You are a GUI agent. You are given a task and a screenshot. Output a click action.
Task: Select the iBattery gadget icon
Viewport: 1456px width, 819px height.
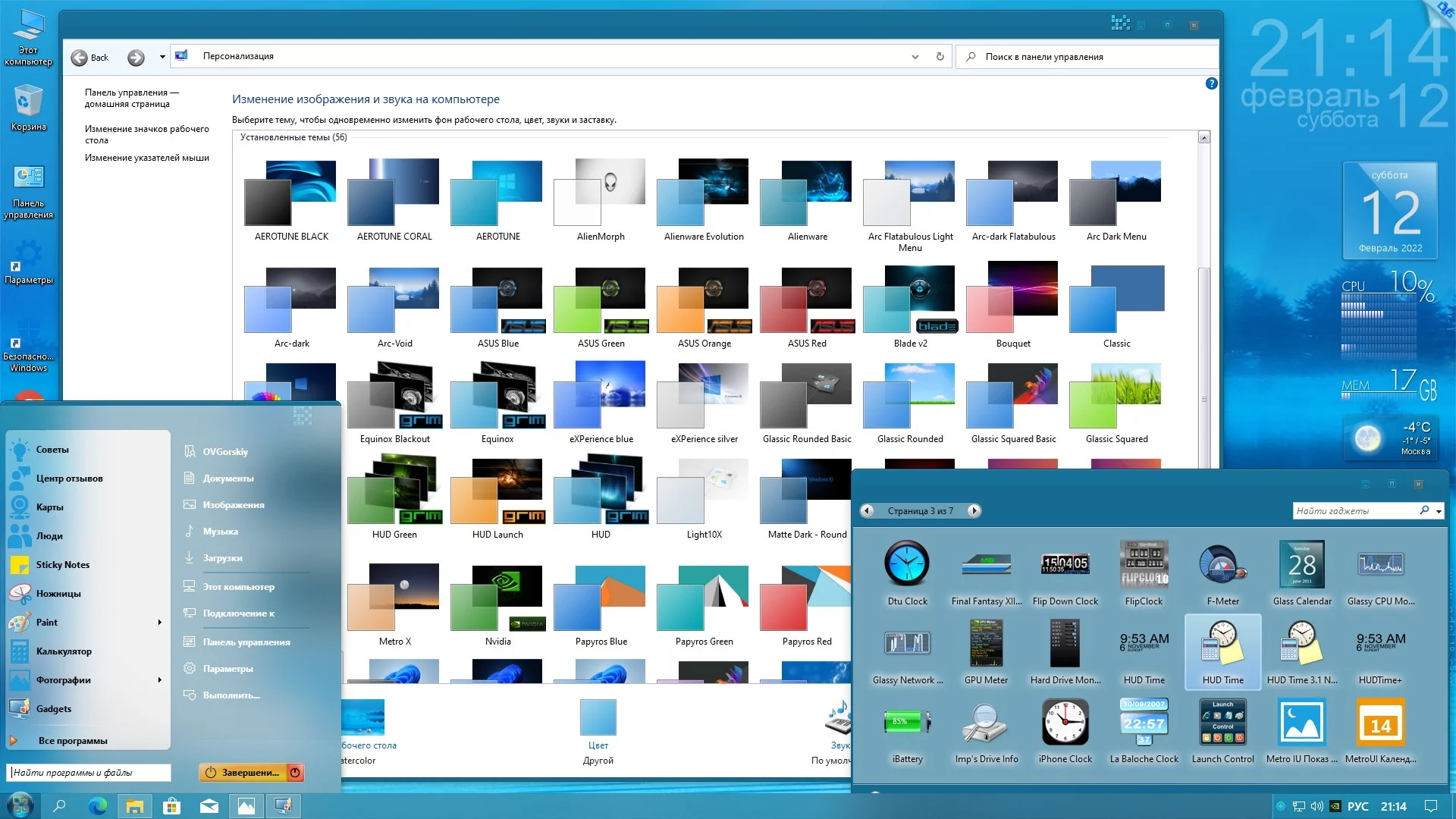[907, 722]
